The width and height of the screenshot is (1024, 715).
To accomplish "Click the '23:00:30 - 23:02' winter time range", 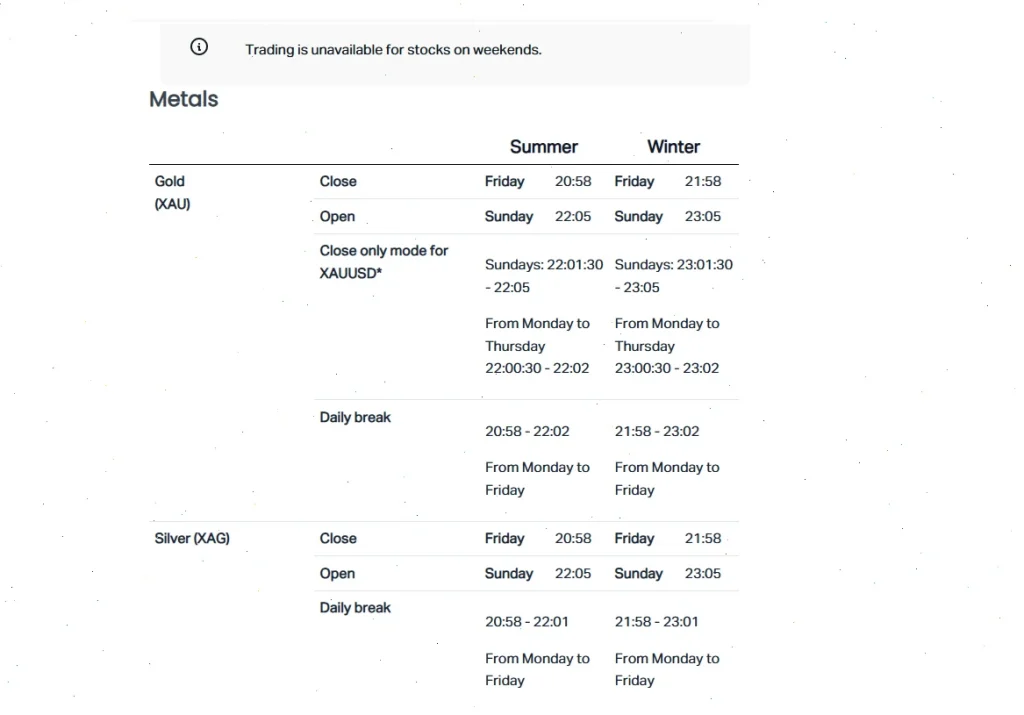I will click(666, 368).
